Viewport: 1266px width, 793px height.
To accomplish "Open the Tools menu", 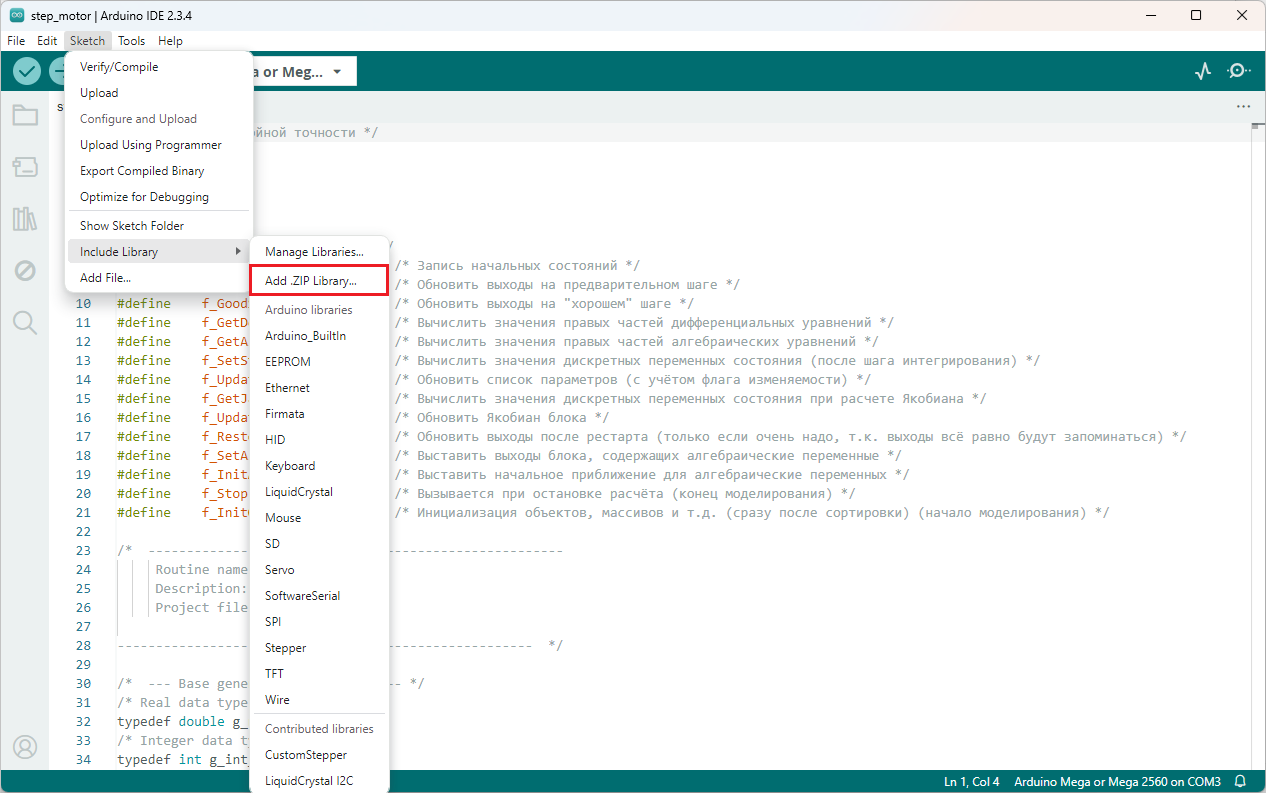I will [131, 41].
